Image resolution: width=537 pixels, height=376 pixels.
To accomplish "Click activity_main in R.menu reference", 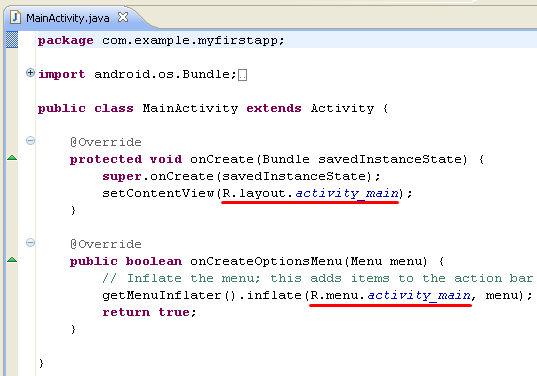I will (419, 295).
